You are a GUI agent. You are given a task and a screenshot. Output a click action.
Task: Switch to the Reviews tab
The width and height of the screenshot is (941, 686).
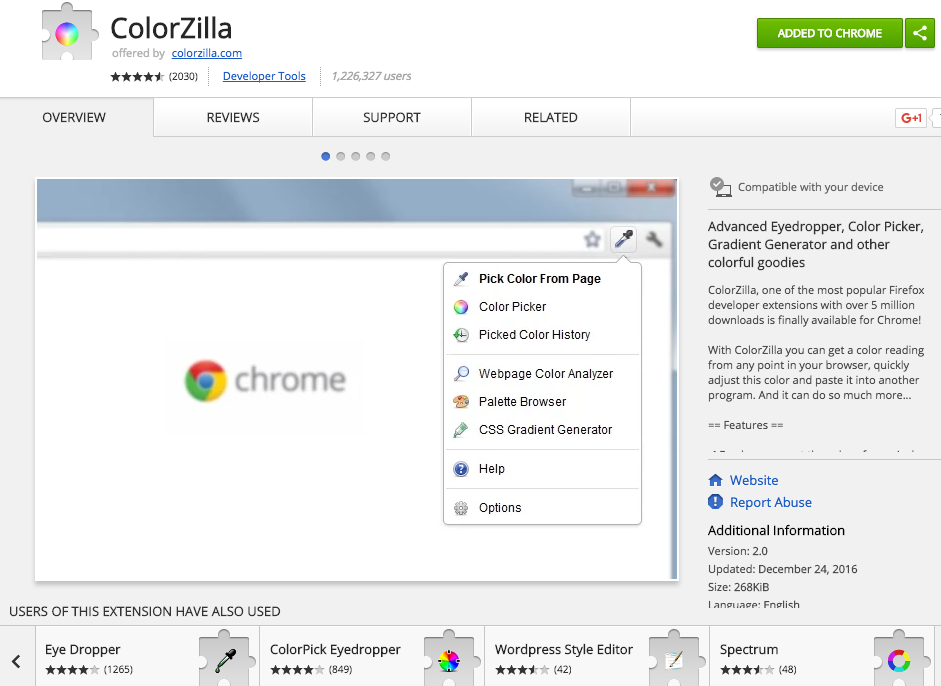tap(233, 118)
